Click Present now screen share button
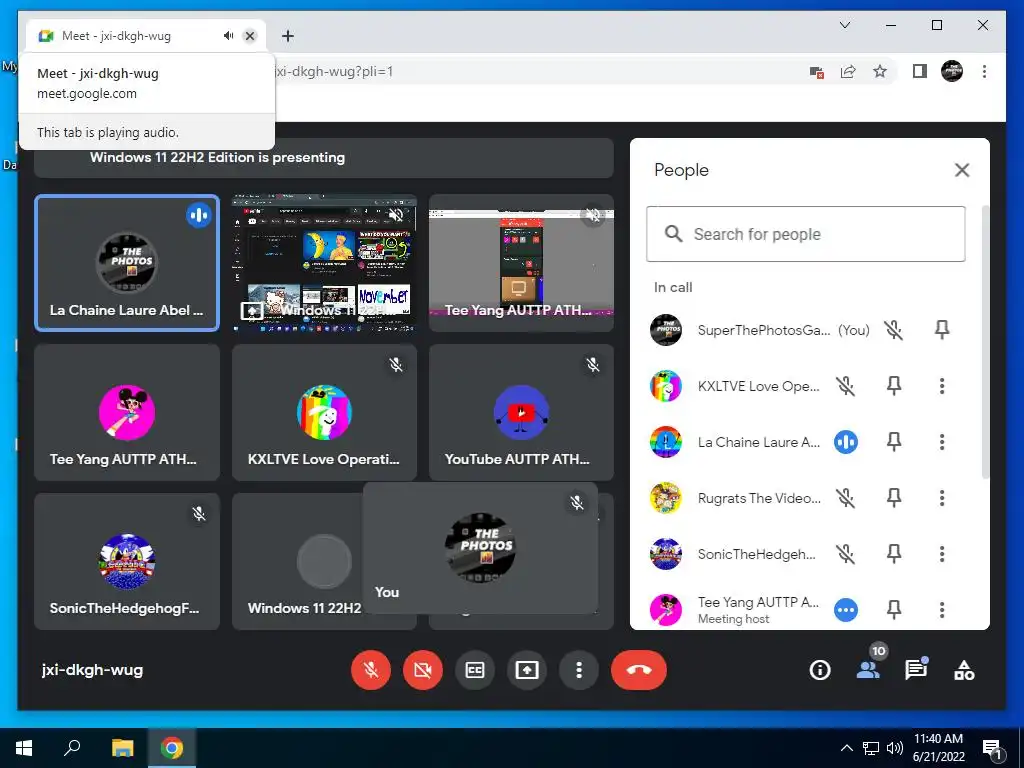 527,670
